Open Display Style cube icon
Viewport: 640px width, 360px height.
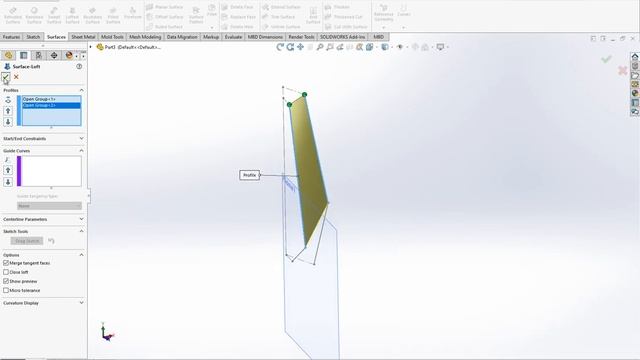coord(385,47)
